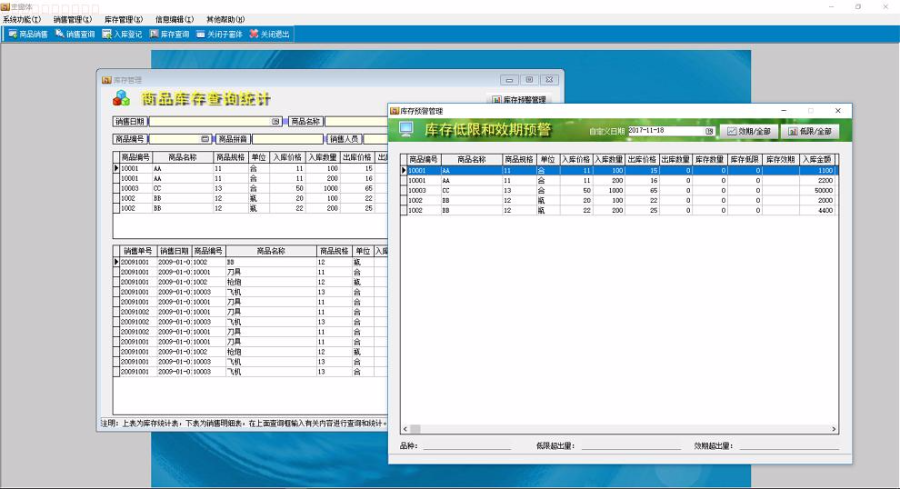Select the cell with 入库金额 4400
Image resolution: width=900 pixels, height=489 pixels.
coord(817,211)
